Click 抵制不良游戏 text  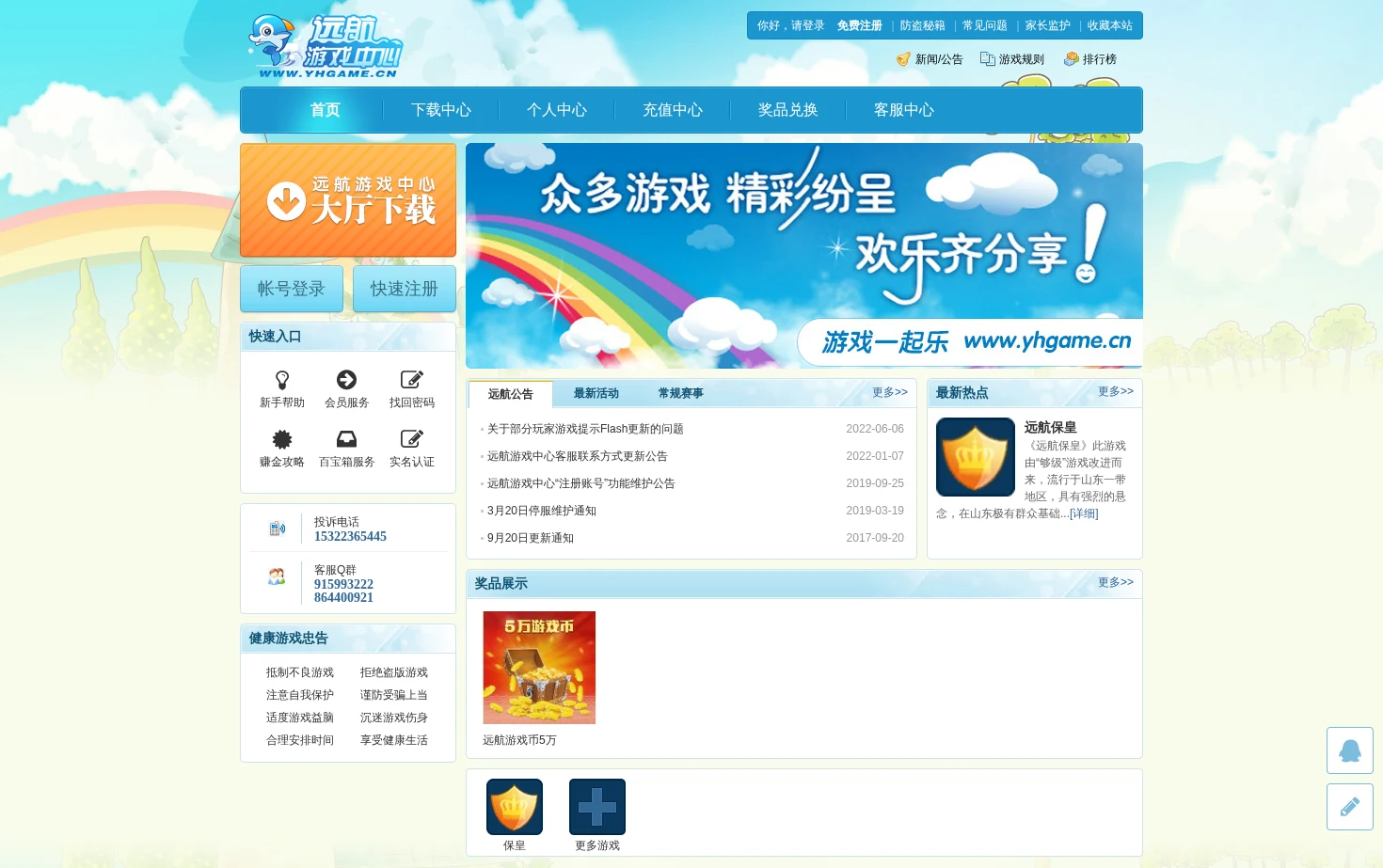pos(300,672)
